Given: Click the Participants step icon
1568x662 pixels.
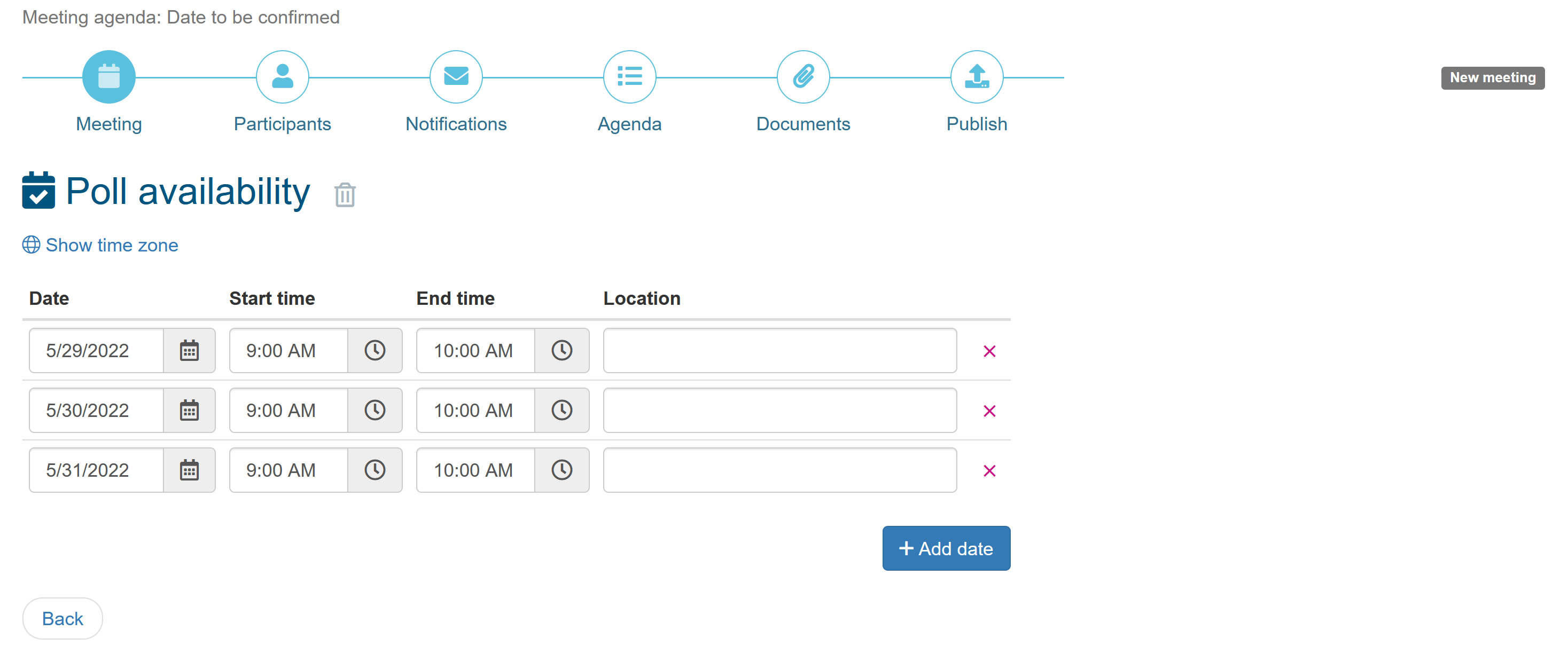Looking at the screenshot, I should (282, 77).
